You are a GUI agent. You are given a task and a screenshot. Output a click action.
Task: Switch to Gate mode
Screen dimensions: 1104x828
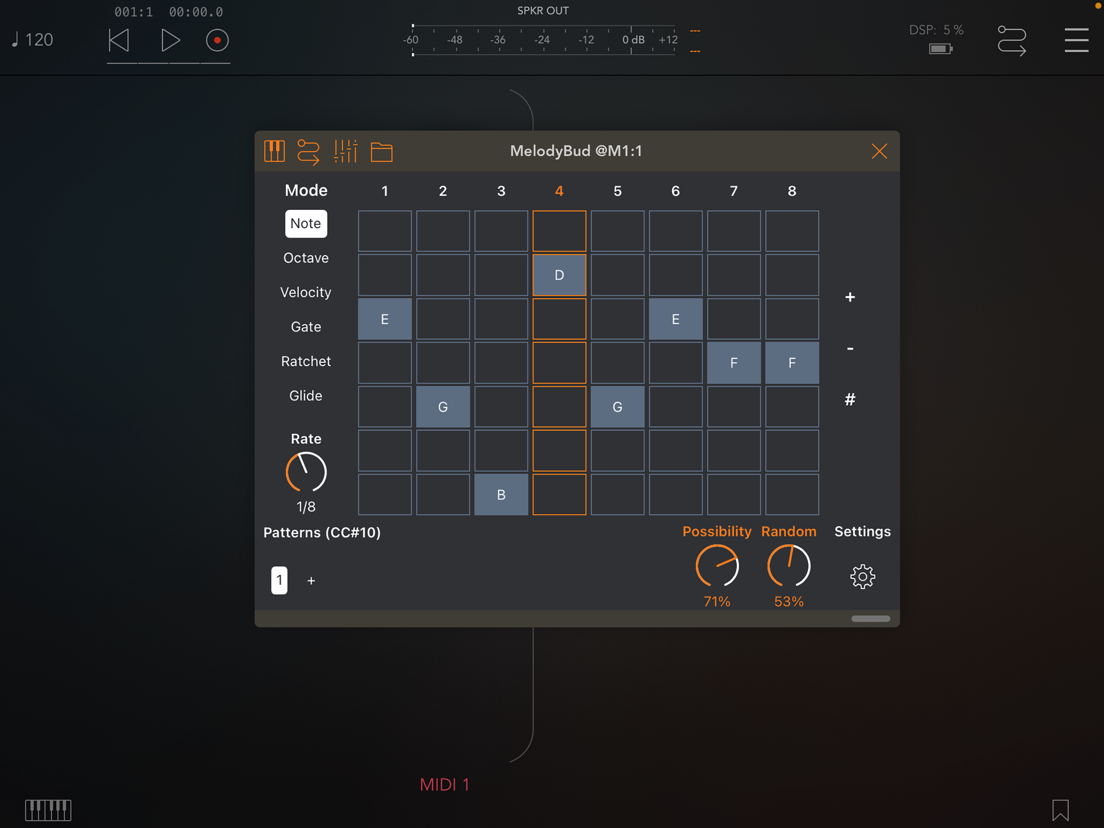[x=306, y=327]
